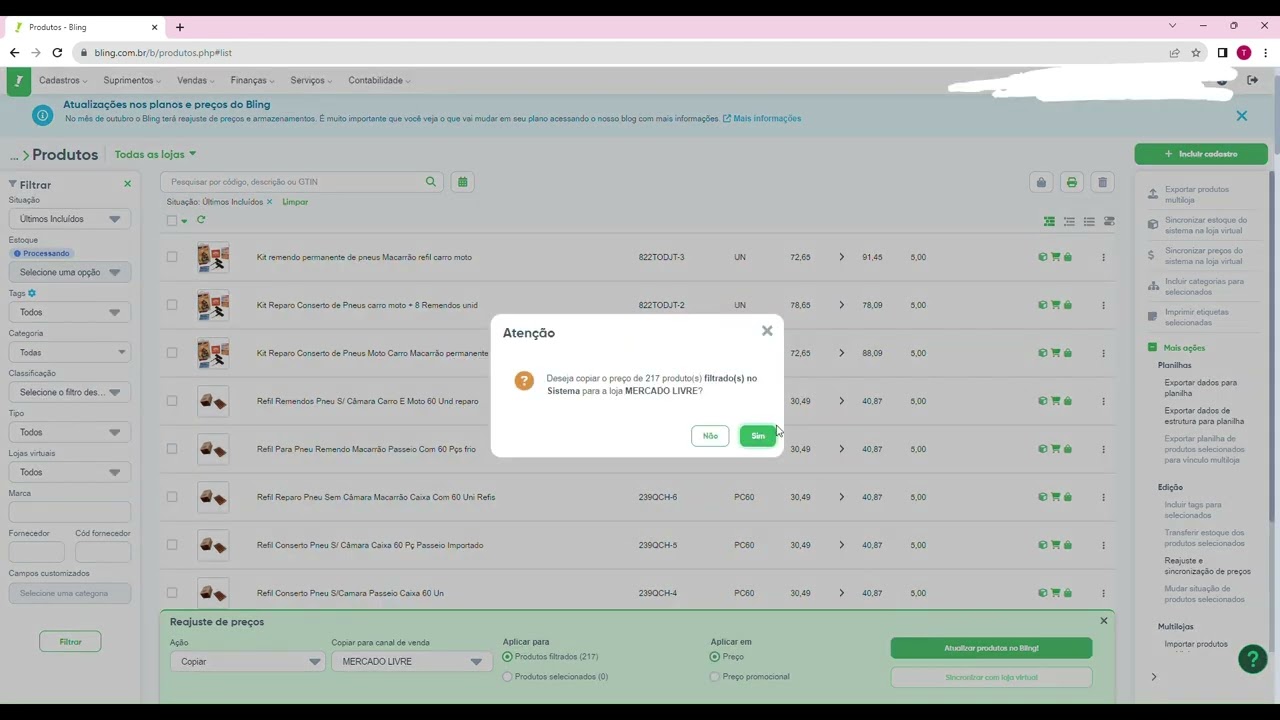Open the calendar date filter icon

pos(462,182)
